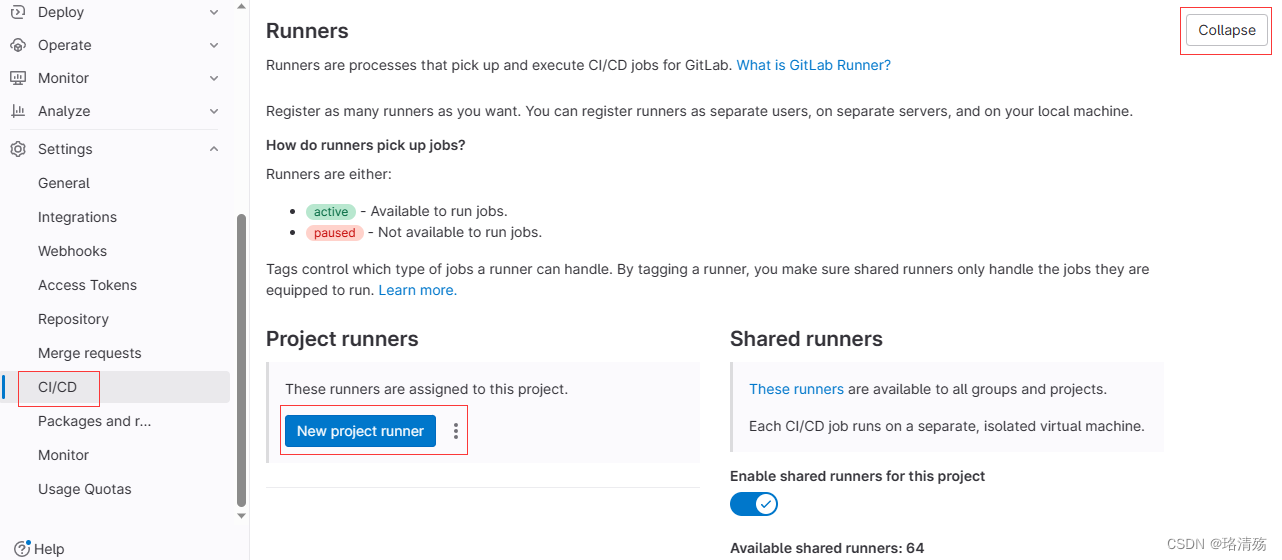Expand the Analyze section chevron
The width and height of the screenshot is (1282, 560).
214,111
